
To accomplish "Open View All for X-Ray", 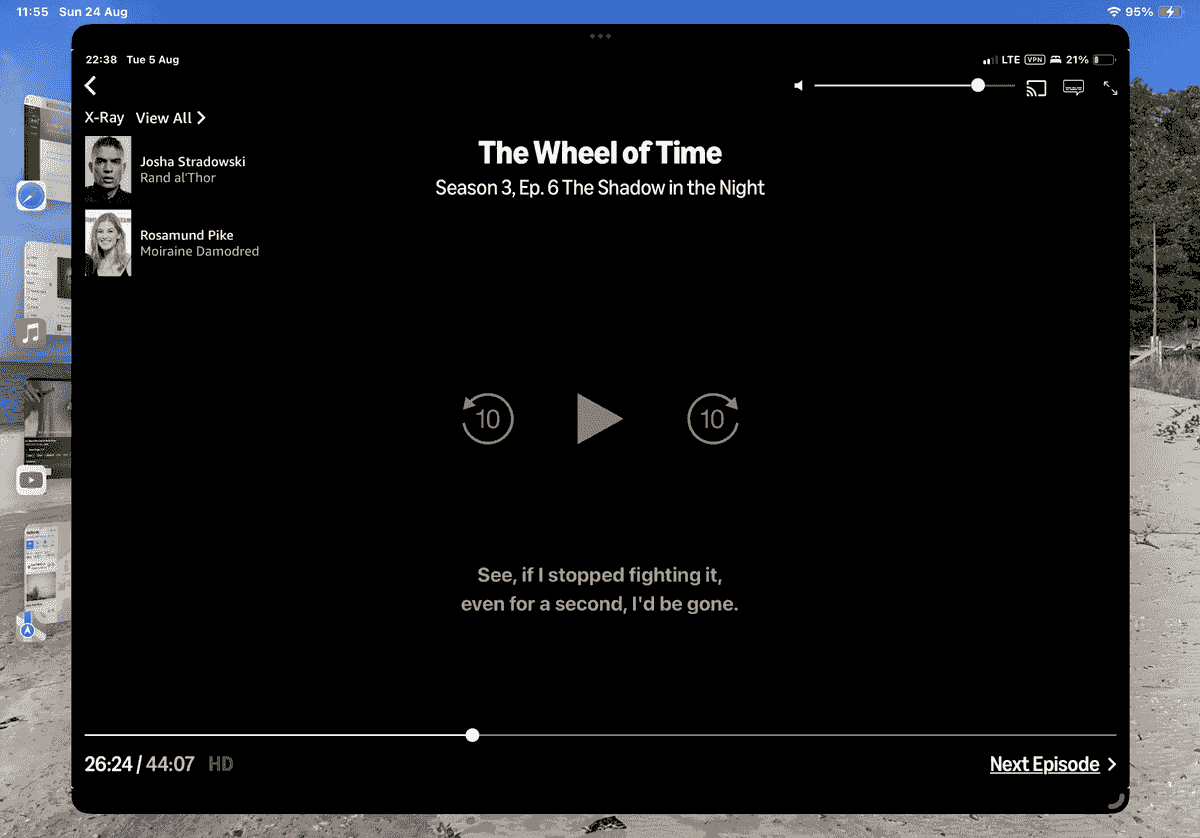I will 171,118.
